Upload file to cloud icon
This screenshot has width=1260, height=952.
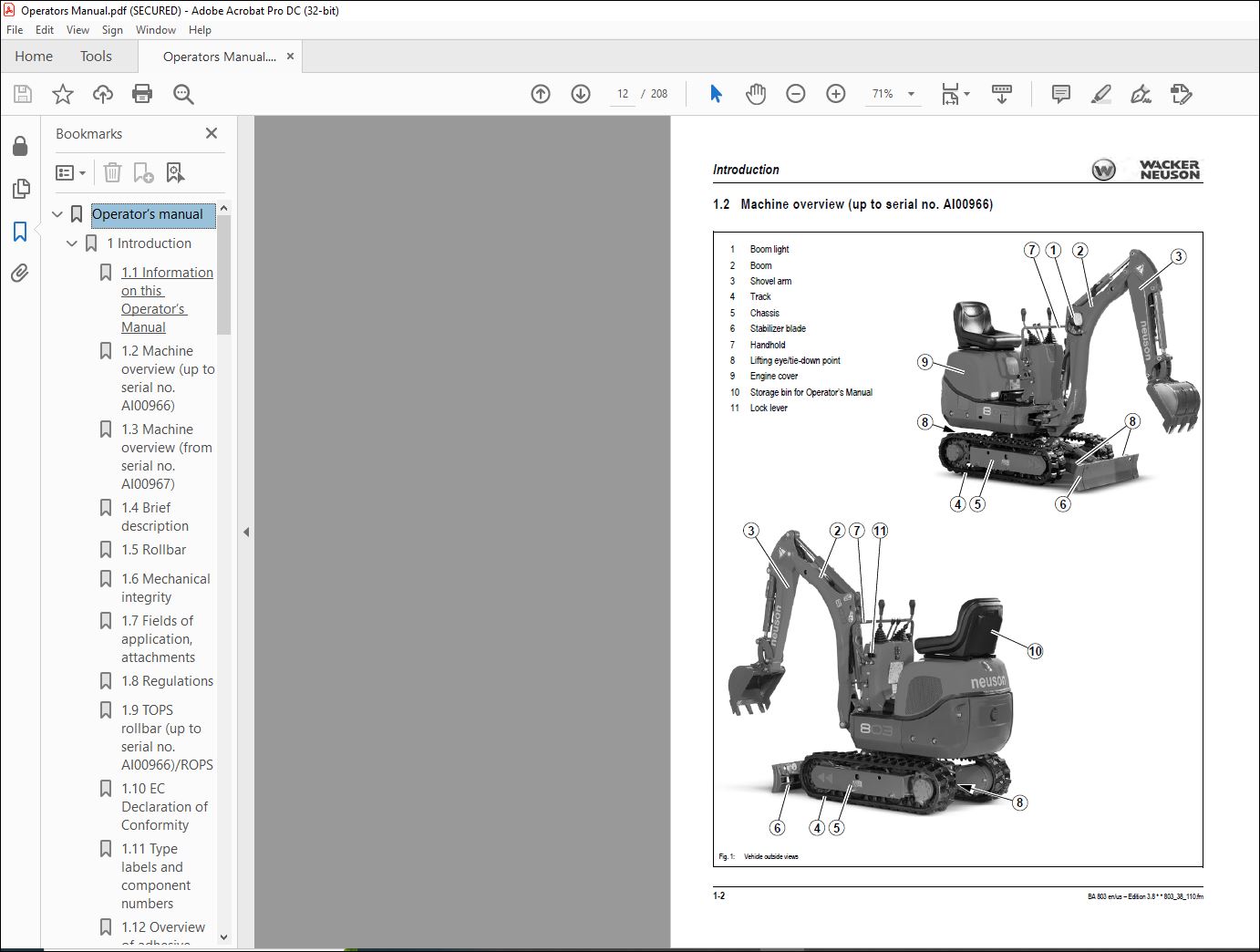pos(103,94)
